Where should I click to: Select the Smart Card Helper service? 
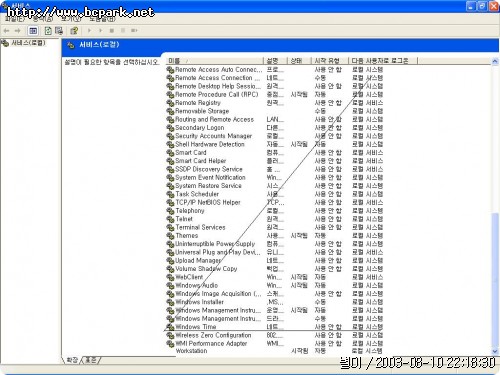tap(275, 161)
